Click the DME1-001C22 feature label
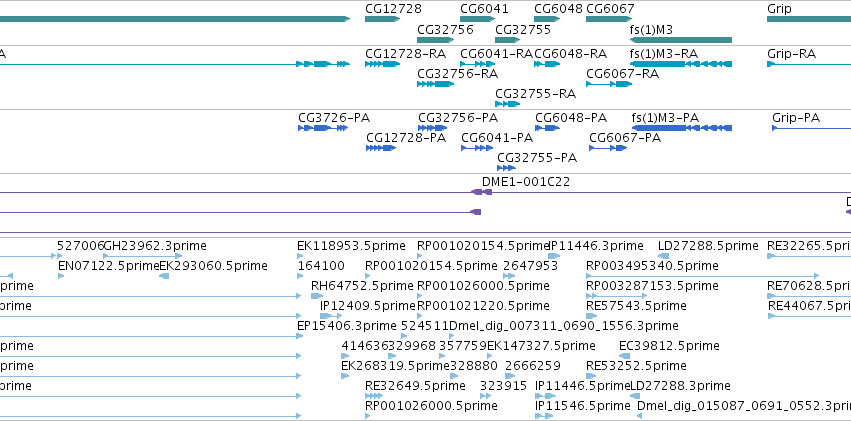The height and width of the screenshot is (421, 851). coord(526,182)
